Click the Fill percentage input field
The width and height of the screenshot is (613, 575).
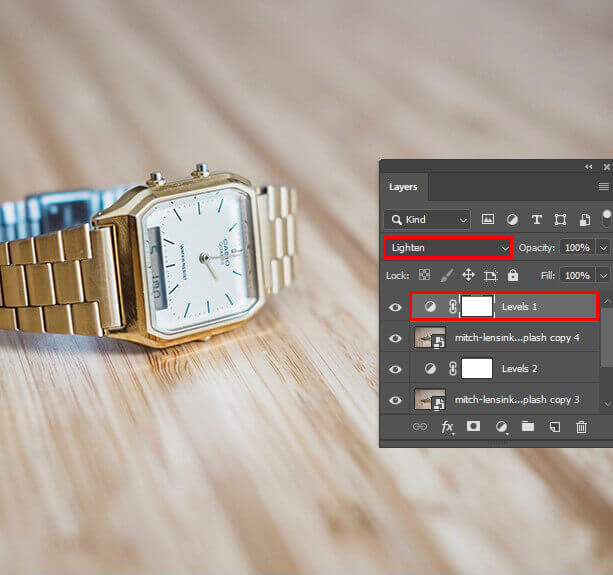tap(577, 275)
